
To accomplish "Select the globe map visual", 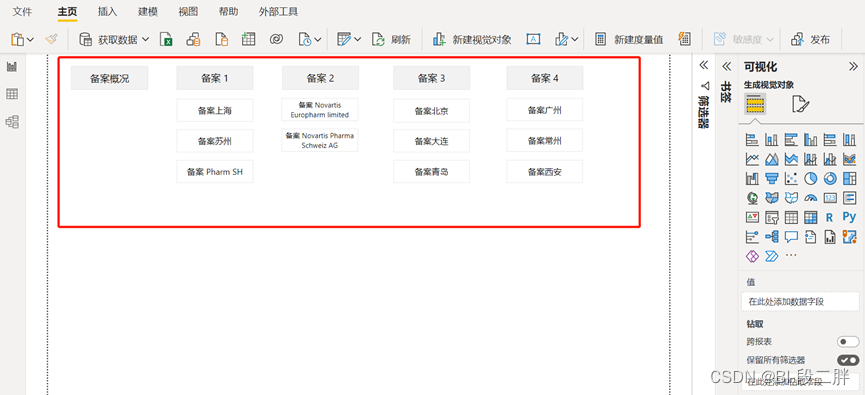I will coord(752,198).
